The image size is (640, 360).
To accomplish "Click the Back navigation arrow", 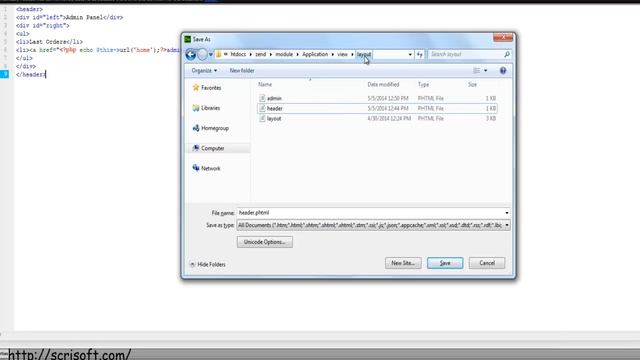I will point(191,54).
